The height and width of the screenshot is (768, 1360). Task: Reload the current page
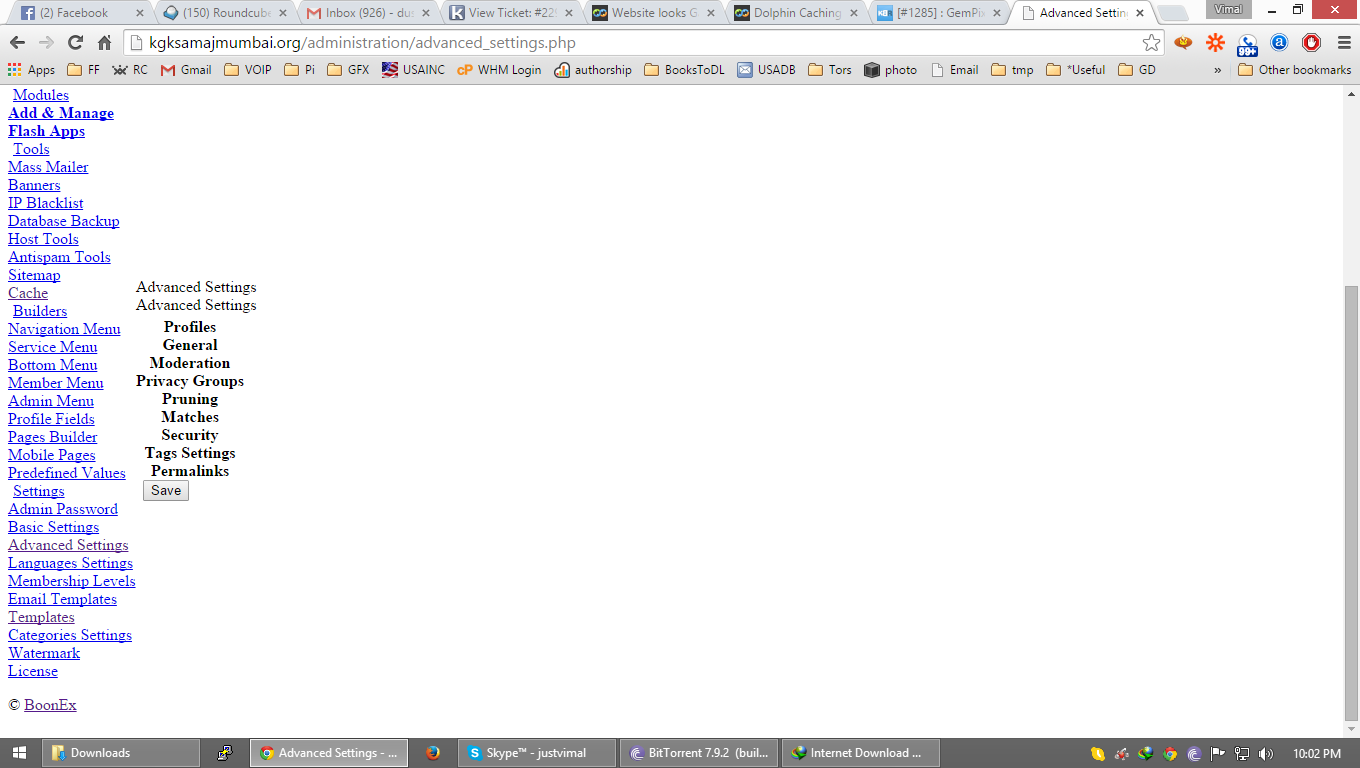pos(75,43)
